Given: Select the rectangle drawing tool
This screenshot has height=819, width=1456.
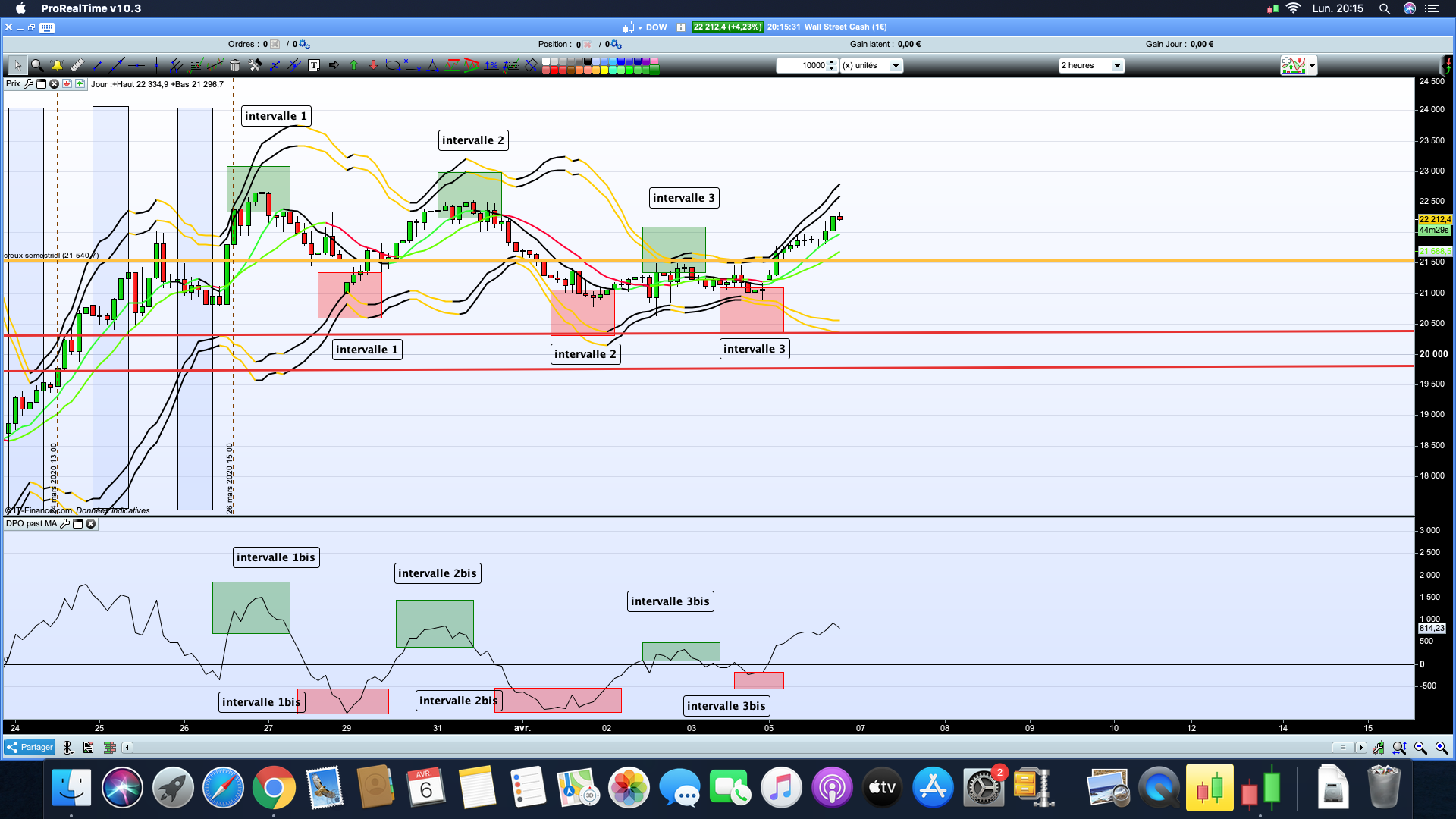Looking at the screenshot, I should [x=413, y=66].
